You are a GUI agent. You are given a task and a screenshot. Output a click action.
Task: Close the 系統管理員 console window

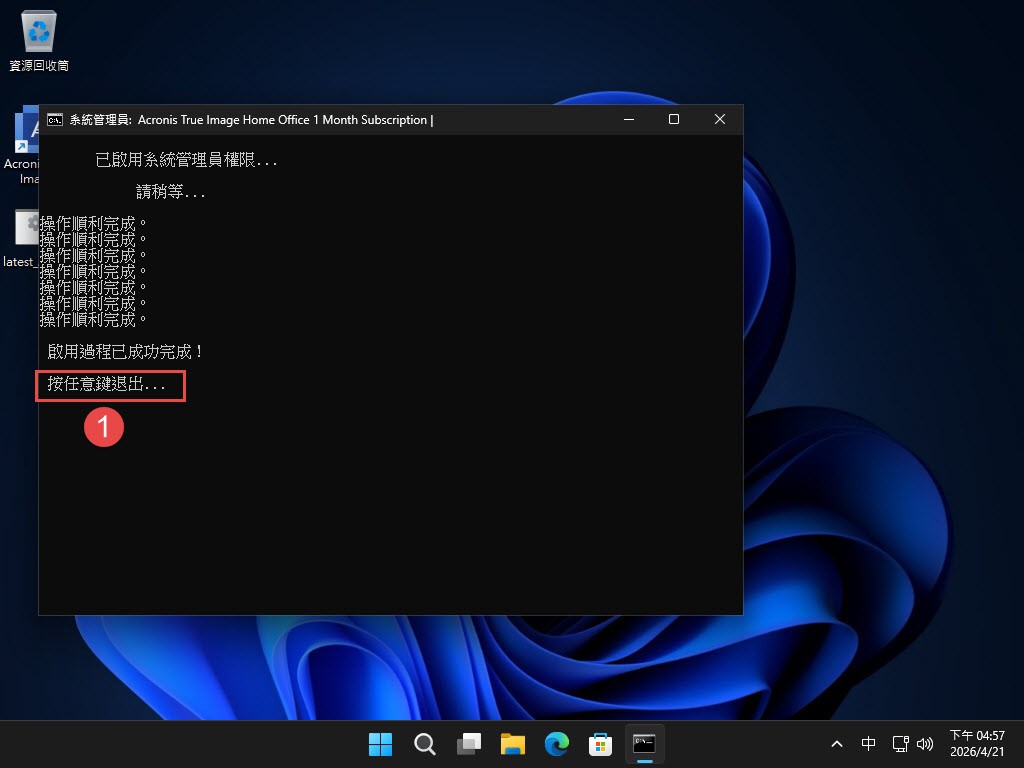(720, 120)
